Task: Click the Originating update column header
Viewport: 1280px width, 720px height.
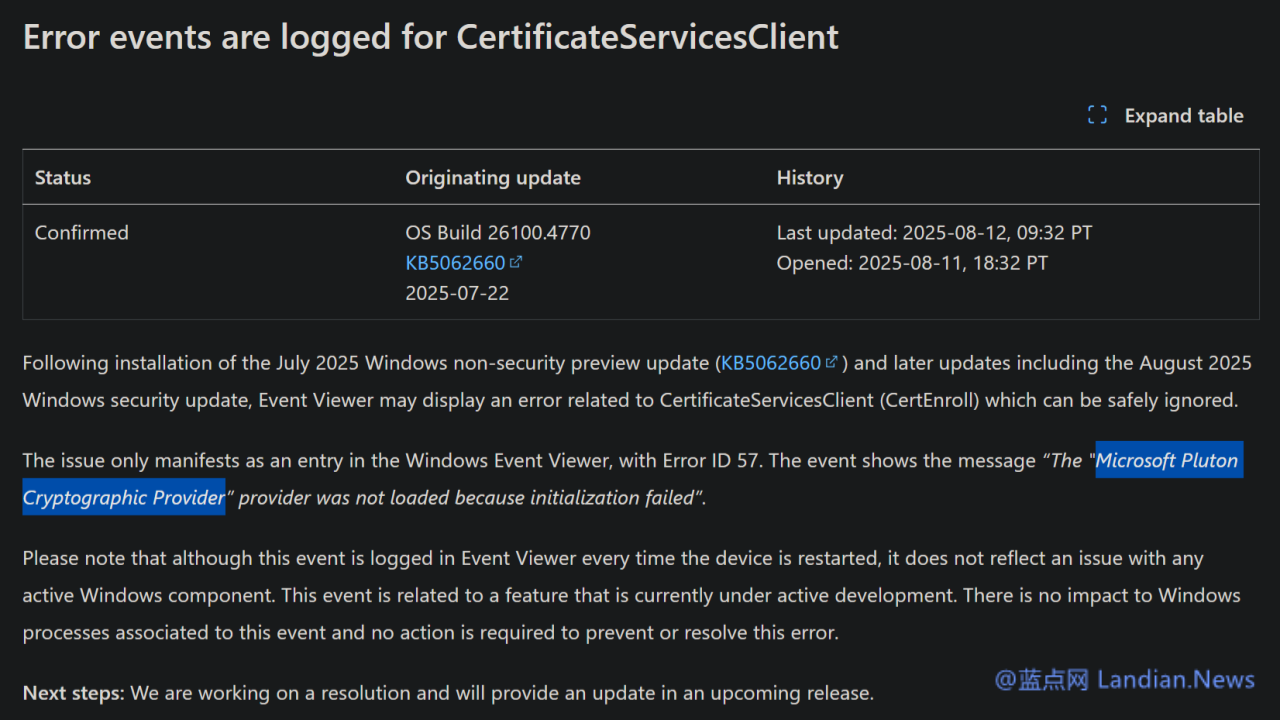Action: 493,178
